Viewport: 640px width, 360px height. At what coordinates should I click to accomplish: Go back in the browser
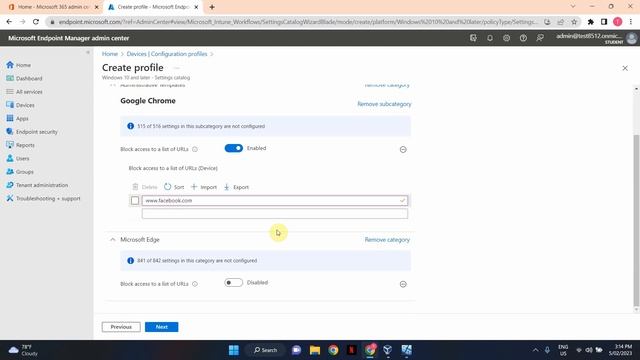pos(9,22)
